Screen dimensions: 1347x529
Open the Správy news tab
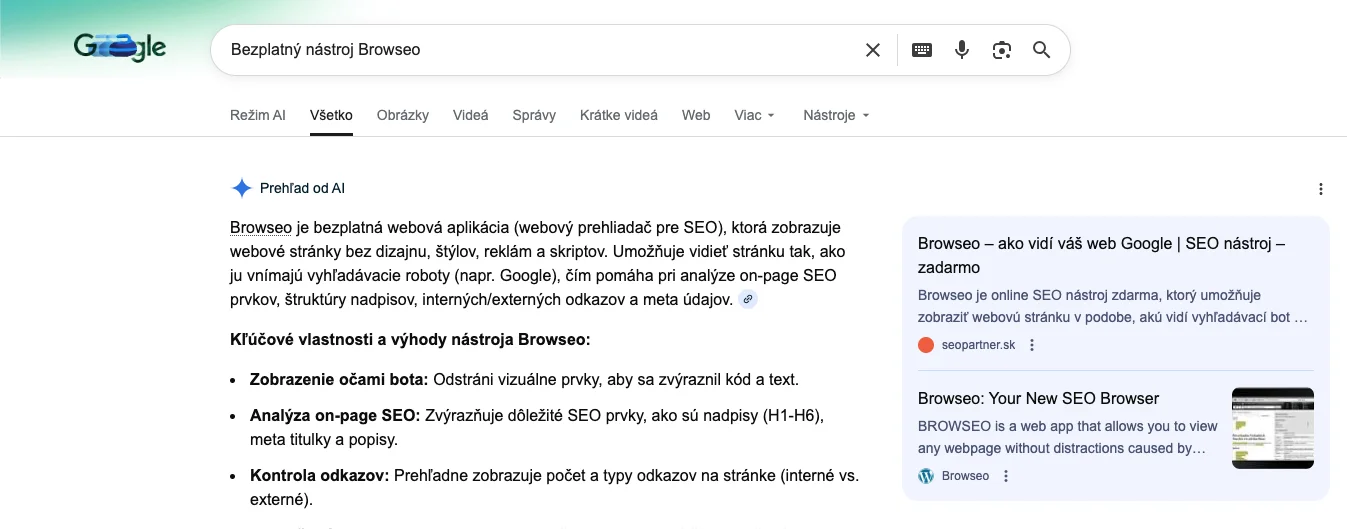(x=534, y=115)
